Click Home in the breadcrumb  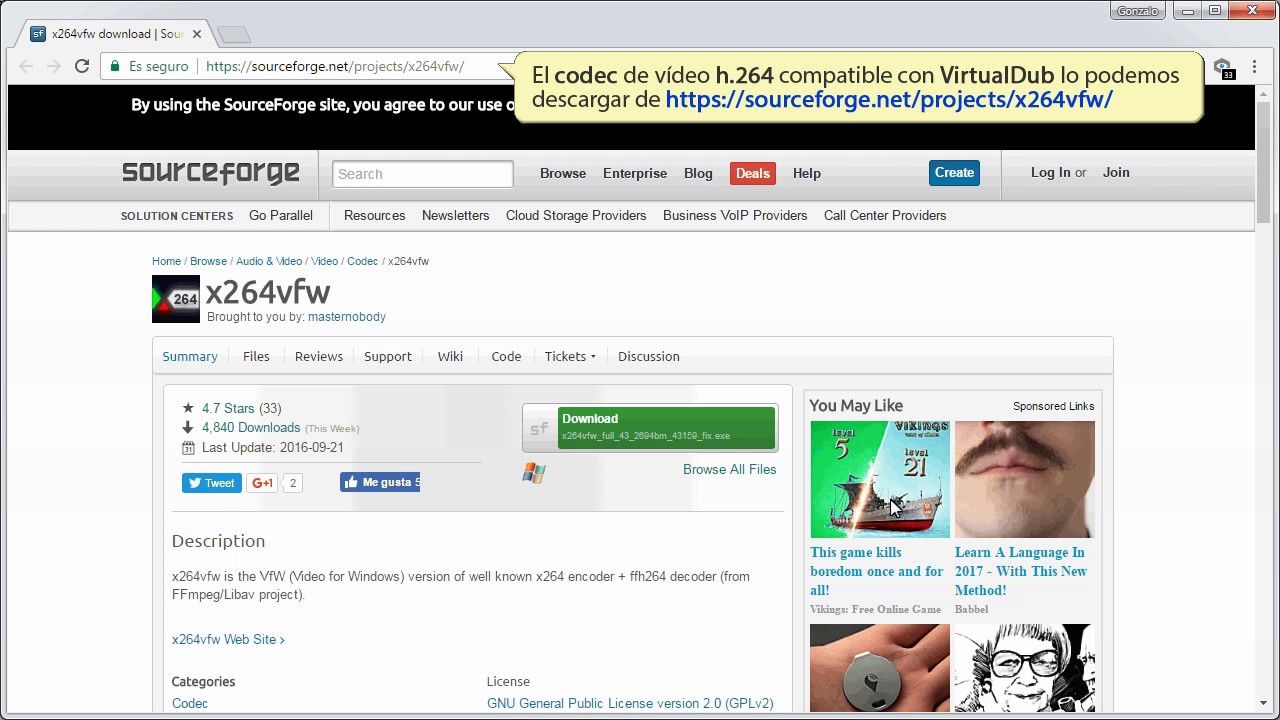pyautogui.click(x=166, y=261)
